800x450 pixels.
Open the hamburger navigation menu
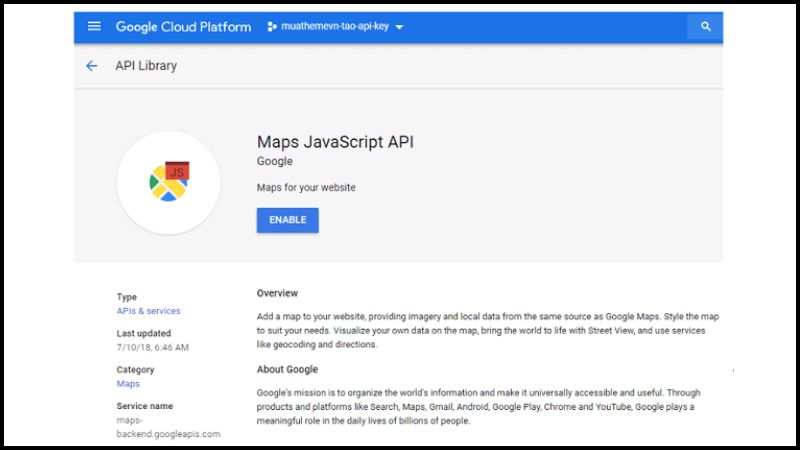pos(94,26)
